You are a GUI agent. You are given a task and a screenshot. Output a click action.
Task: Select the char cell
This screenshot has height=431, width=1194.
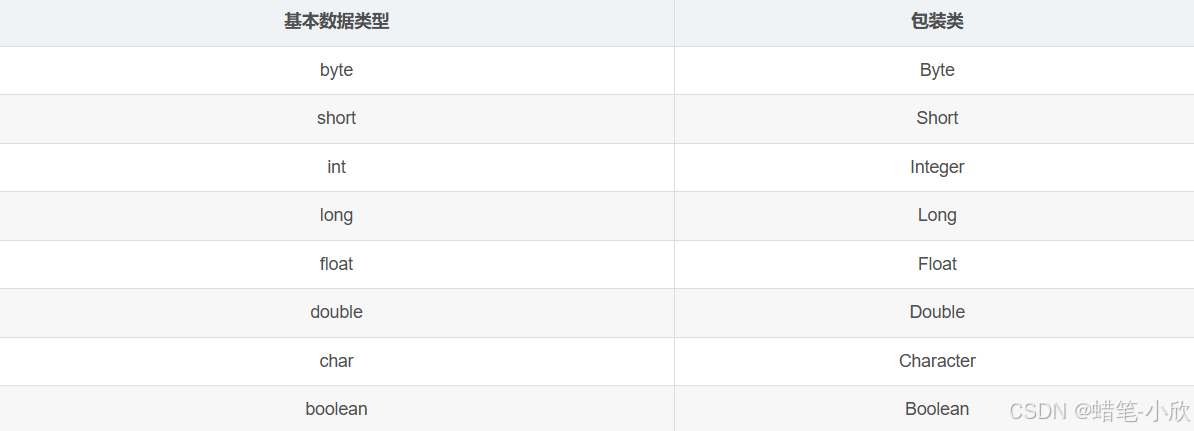[336, 361]
